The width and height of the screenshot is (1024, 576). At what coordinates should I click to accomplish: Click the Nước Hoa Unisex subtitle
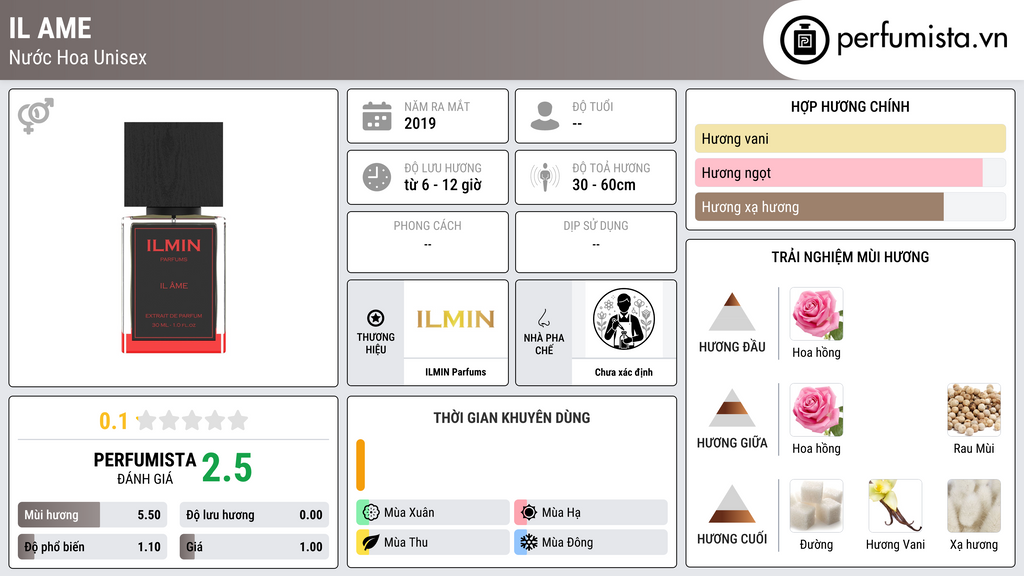78,57
